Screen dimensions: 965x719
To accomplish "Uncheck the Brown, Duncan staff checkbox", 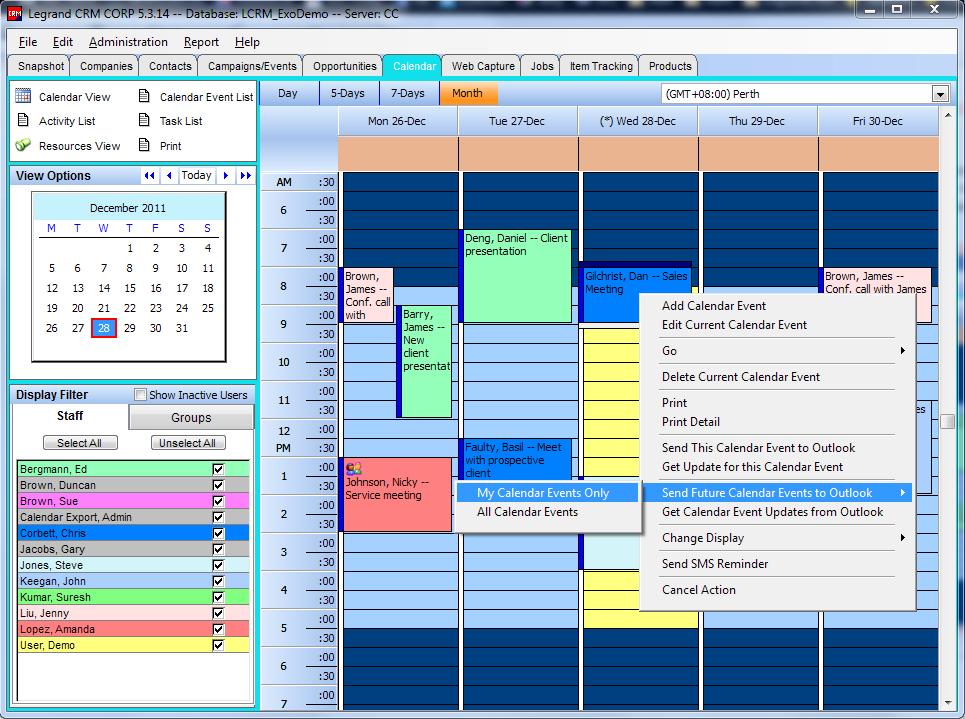I will coord(218,485).
